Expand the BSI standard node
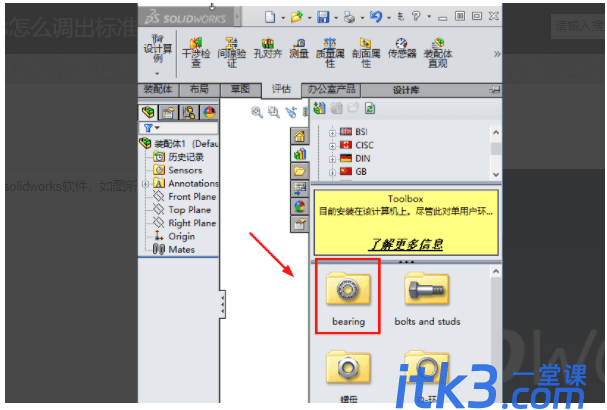607x410 pixels. [x=332, y=133]
